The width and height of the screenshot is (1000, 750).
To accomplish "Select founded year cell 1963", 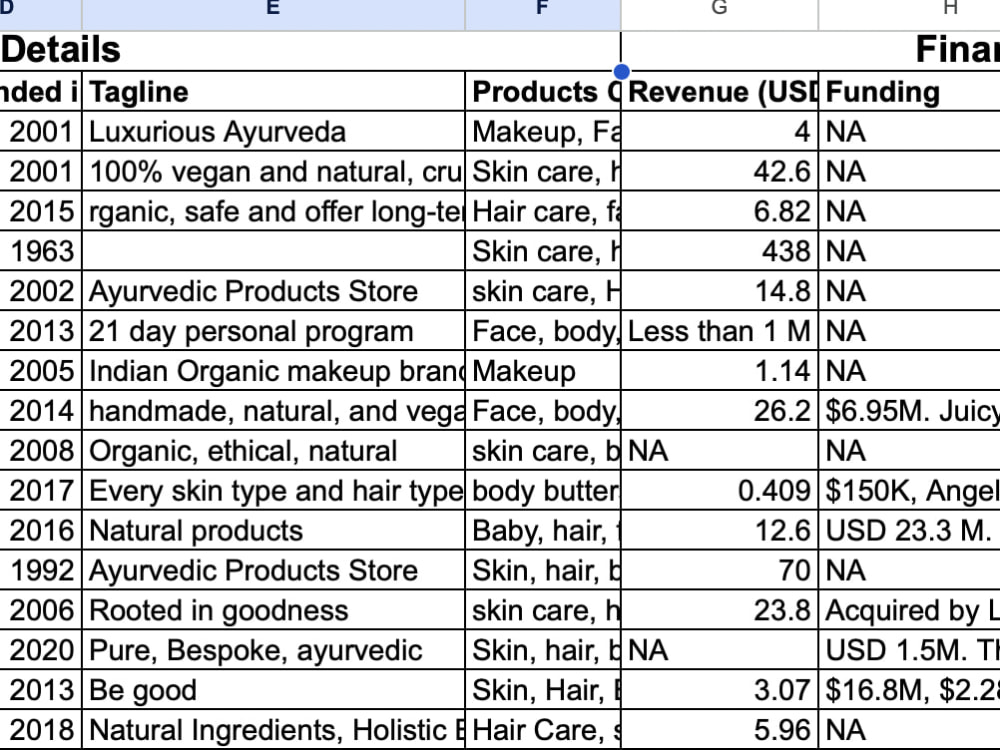I will pos(41,251).
